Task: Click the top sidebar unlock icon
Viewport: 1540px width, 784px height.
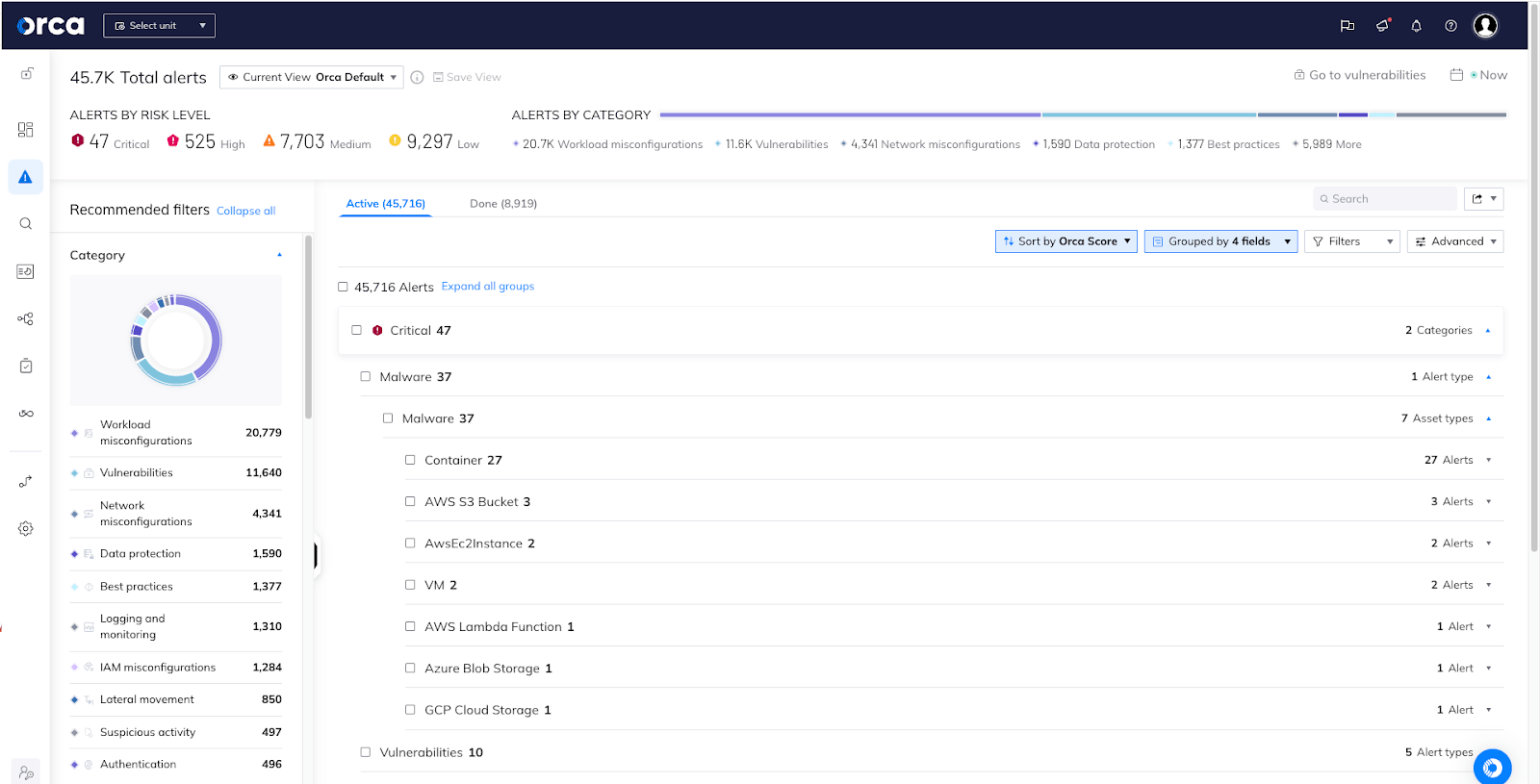Action: click(x=27, y=74)
